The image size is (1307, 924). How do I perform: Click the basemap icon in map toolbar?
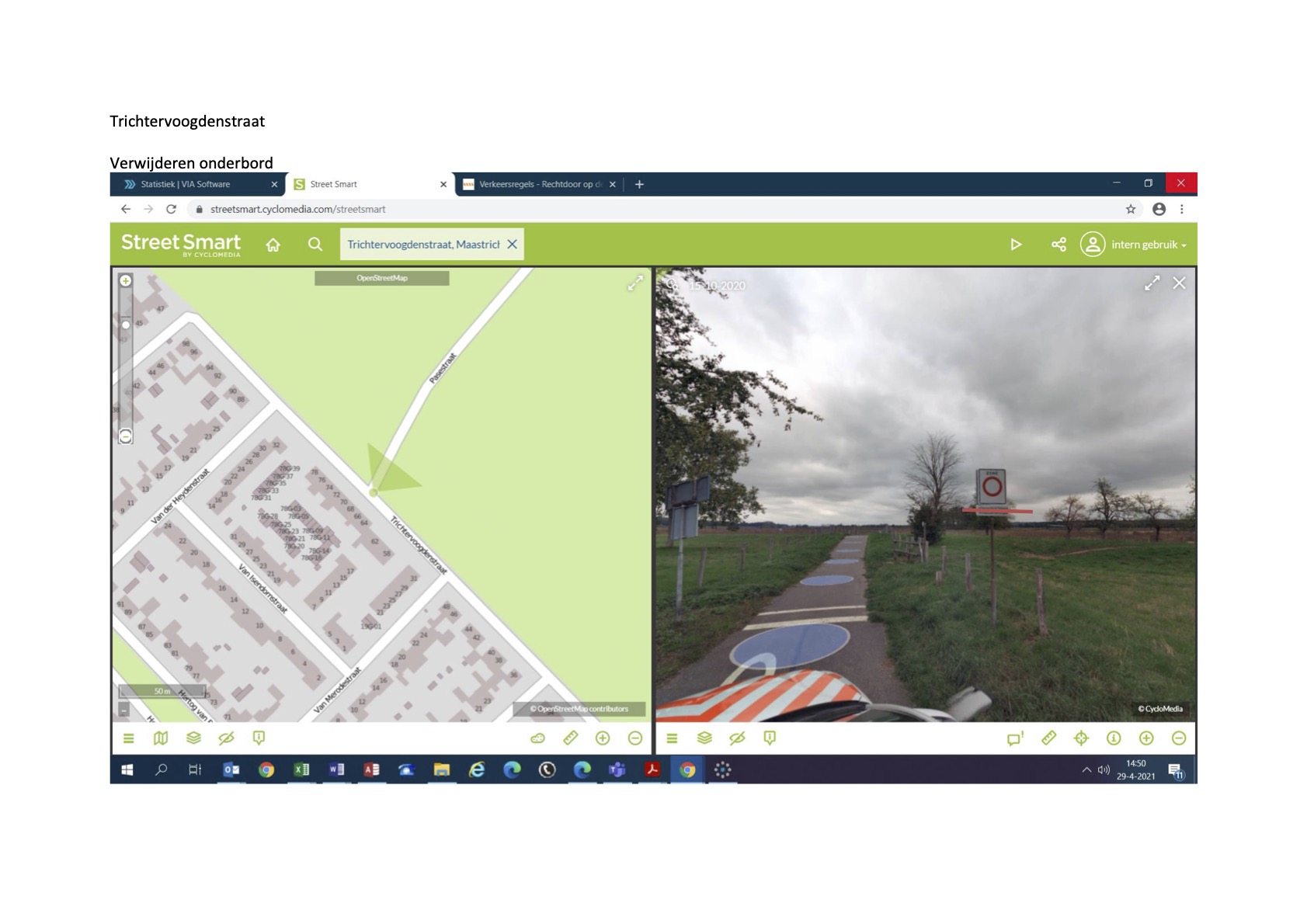coord(161,738)
